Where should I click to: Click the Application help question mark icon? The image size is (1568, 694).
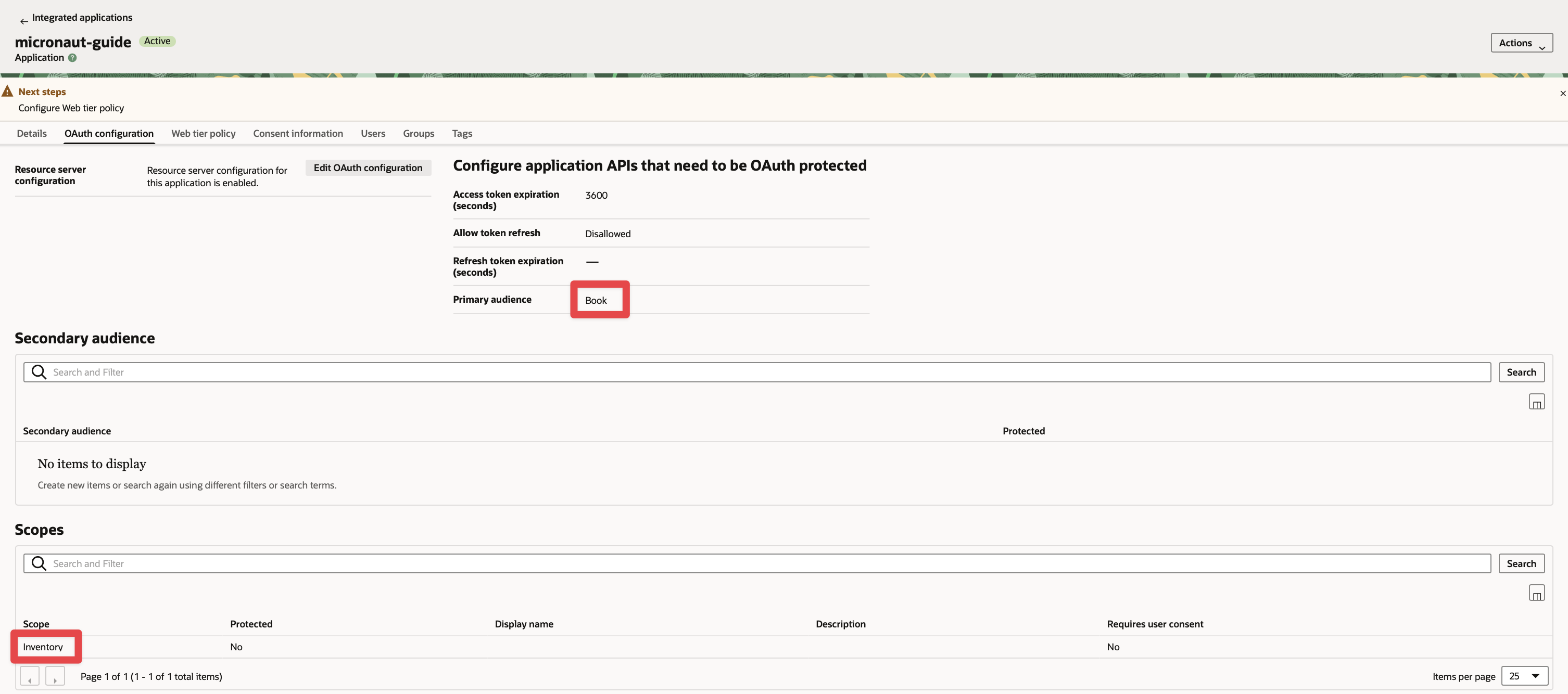coord(72,58)
